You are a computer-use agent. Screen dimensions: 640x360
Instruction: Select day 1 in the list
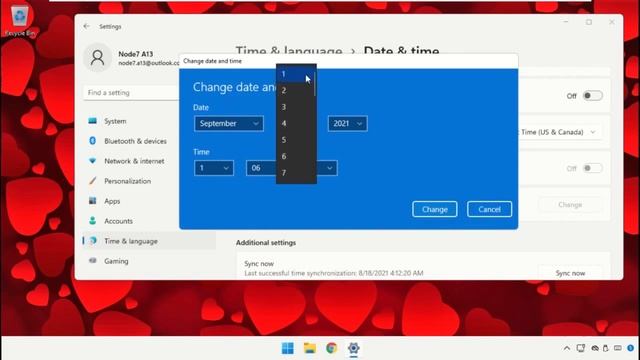tap(295, 74)
